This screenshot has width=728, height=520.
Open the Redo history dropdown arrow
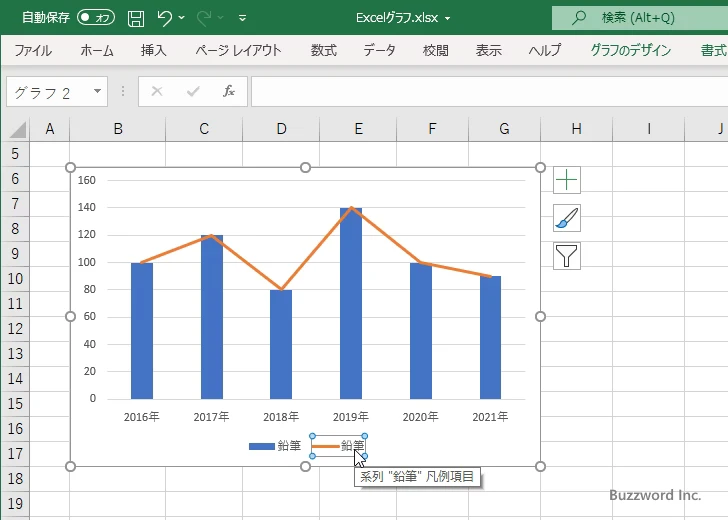pos(221,18)
